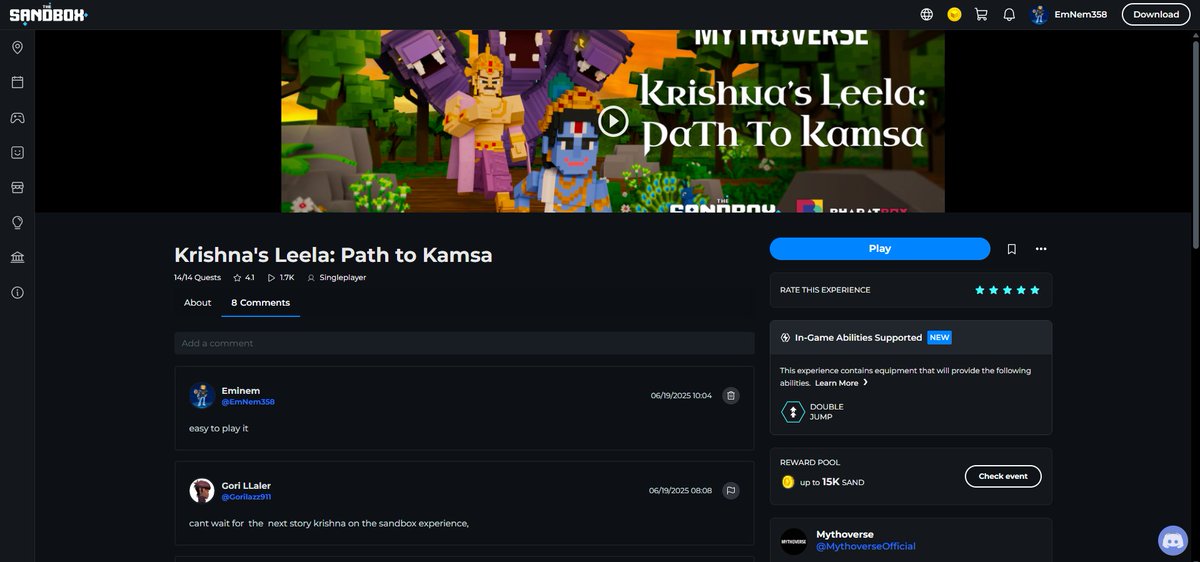Switch to the About tab
Image resolution: width=1200 pixels, height=562 pixels.
coord(198,303)
